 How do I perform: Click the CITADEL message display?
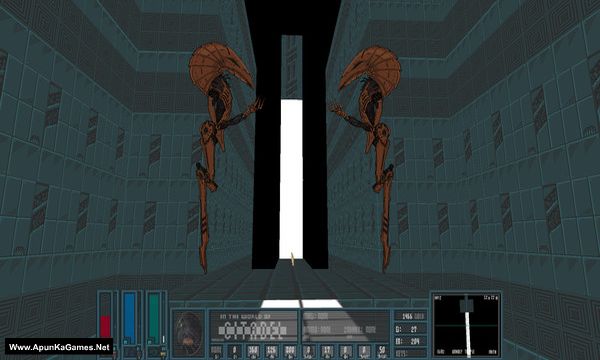pos(253,326)
